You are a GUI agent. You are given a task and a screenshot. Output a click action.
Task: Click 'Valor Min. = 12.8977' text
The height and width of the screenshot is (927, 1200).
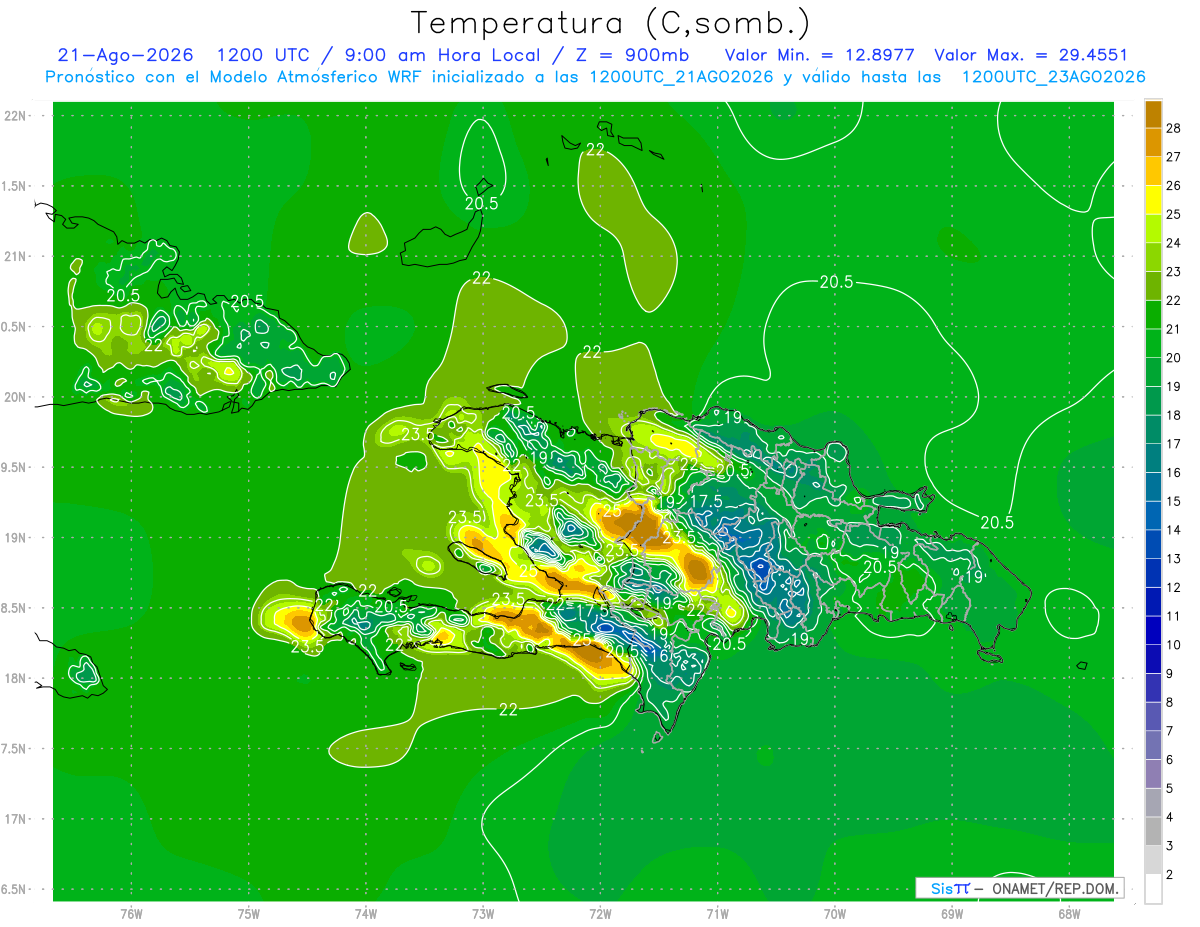(x=819, y=55)
